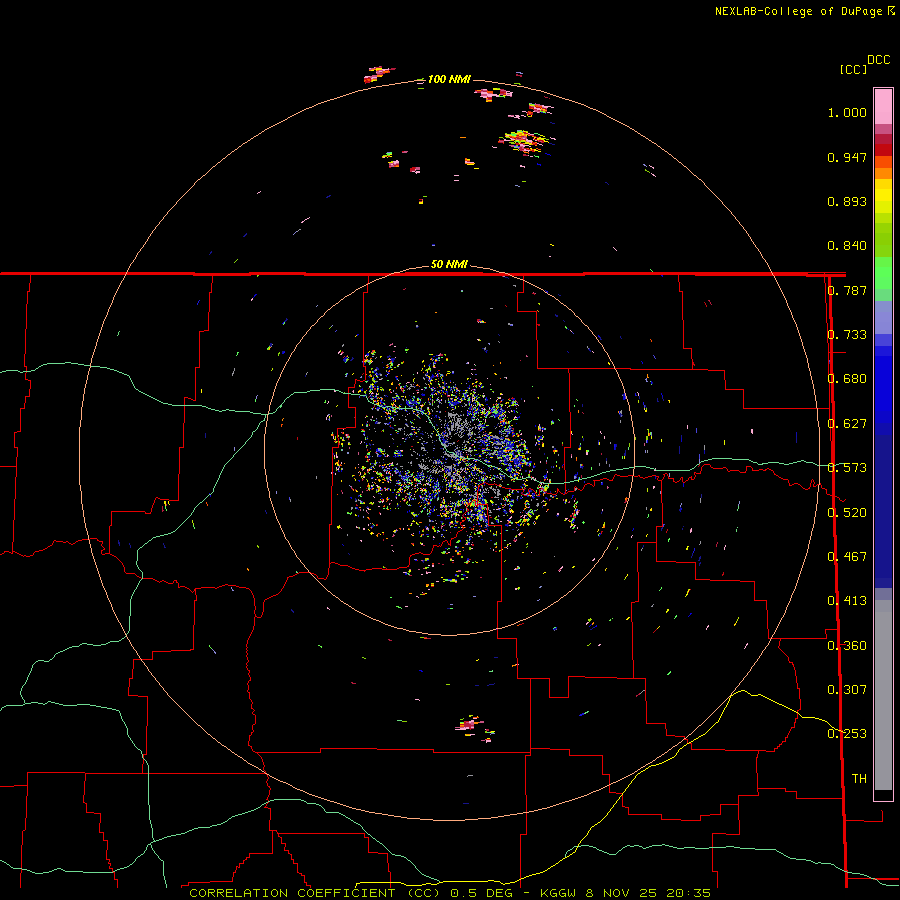Click the DCC label above the color bar
The image size is (900, 900).
tap(879, 60)
